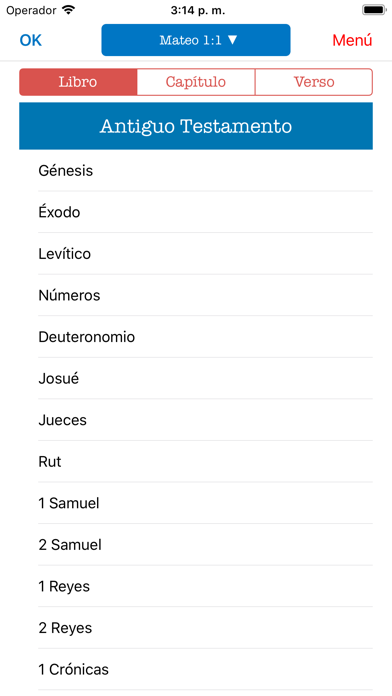The height and width of the screenshot is (696, 392).
Task: Open the Mateo 1:1 reference dropdown
Action: pos(196,40)
